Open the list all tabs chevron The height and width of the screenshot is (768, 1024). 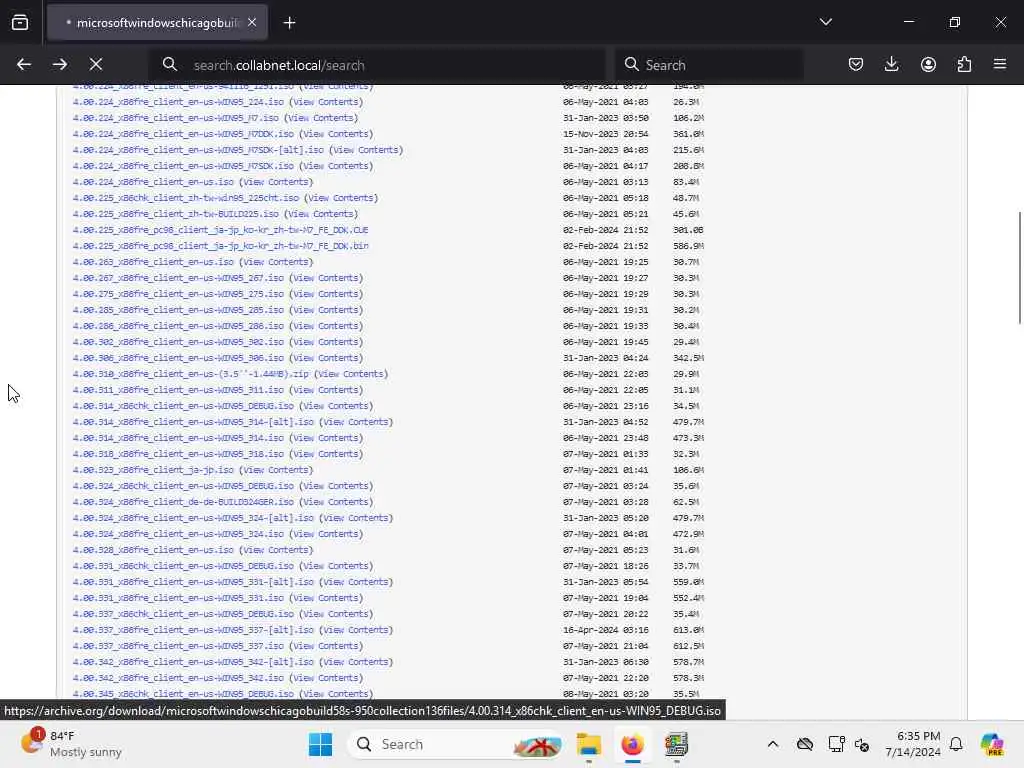click(825, 22)
